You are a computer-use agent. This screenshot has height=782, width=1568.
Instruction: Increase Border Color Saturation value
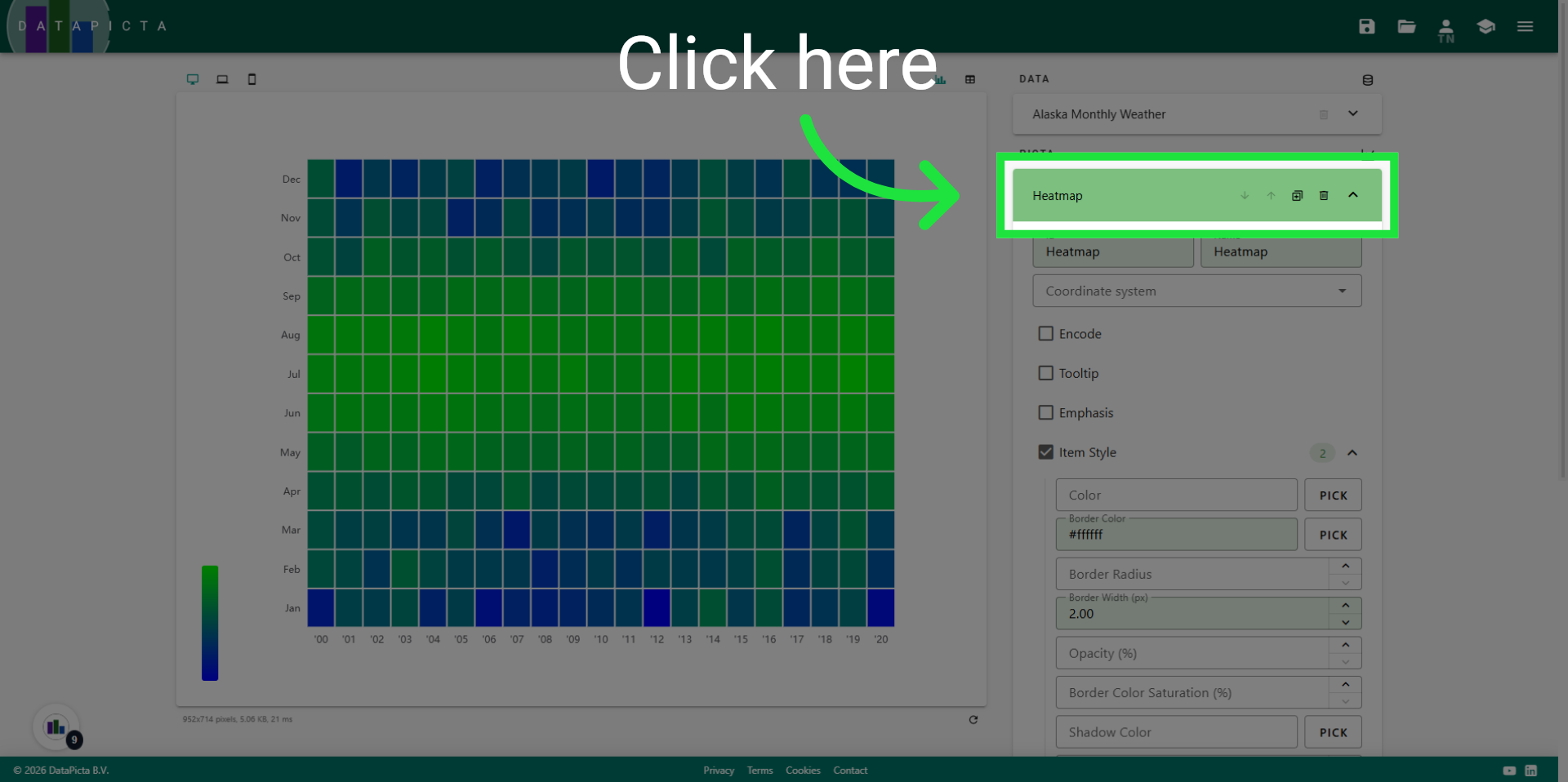click(x=1345, y=684)
